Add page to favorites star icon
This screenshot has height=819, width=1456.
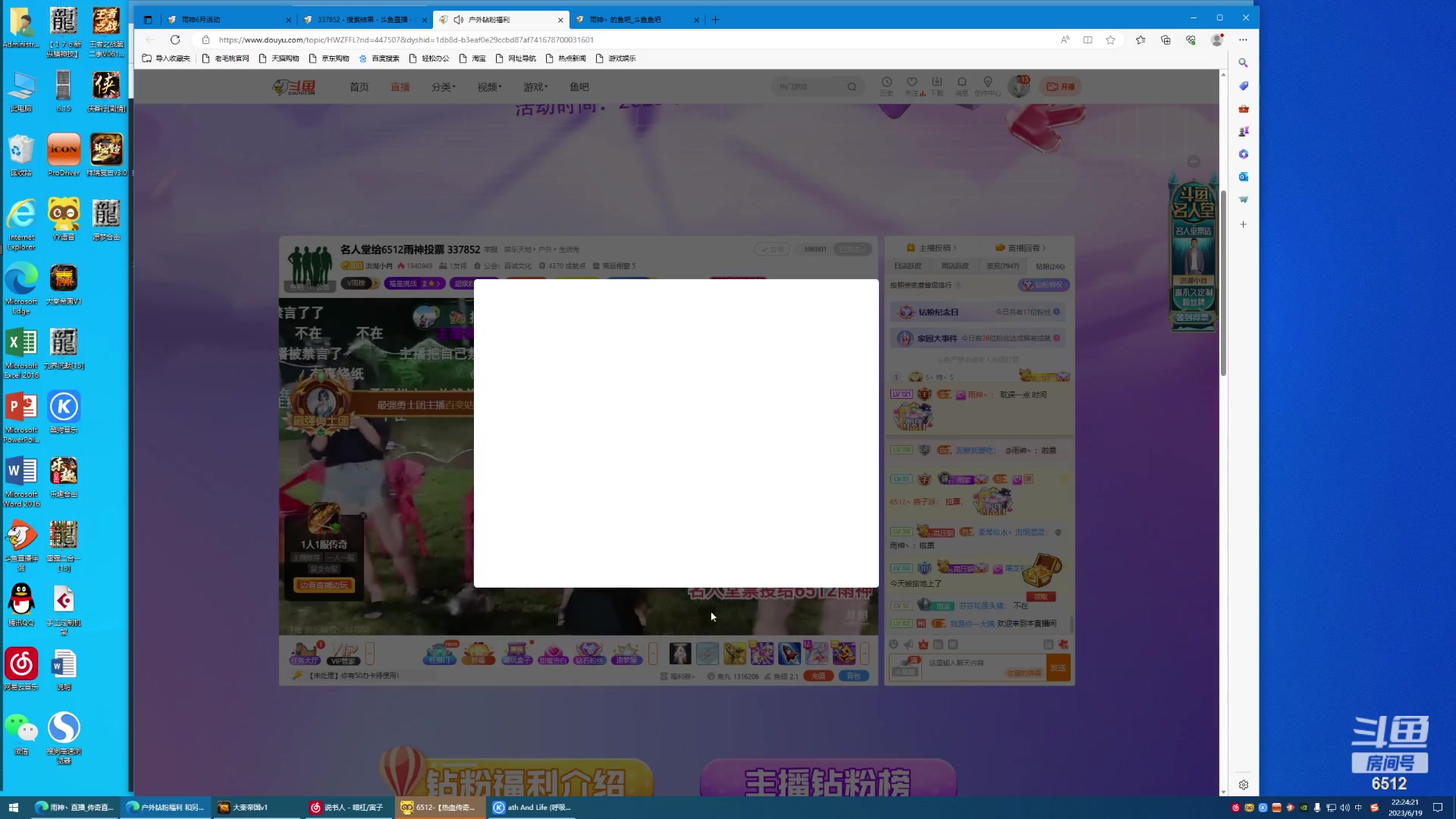tap(1110, 40)
